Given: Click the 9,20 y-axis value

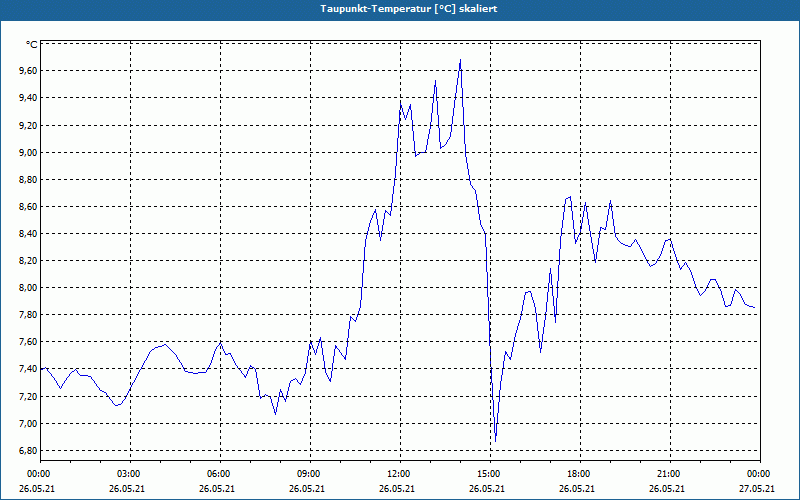Looking at the screenshot, I should click(x=28, y=125).
